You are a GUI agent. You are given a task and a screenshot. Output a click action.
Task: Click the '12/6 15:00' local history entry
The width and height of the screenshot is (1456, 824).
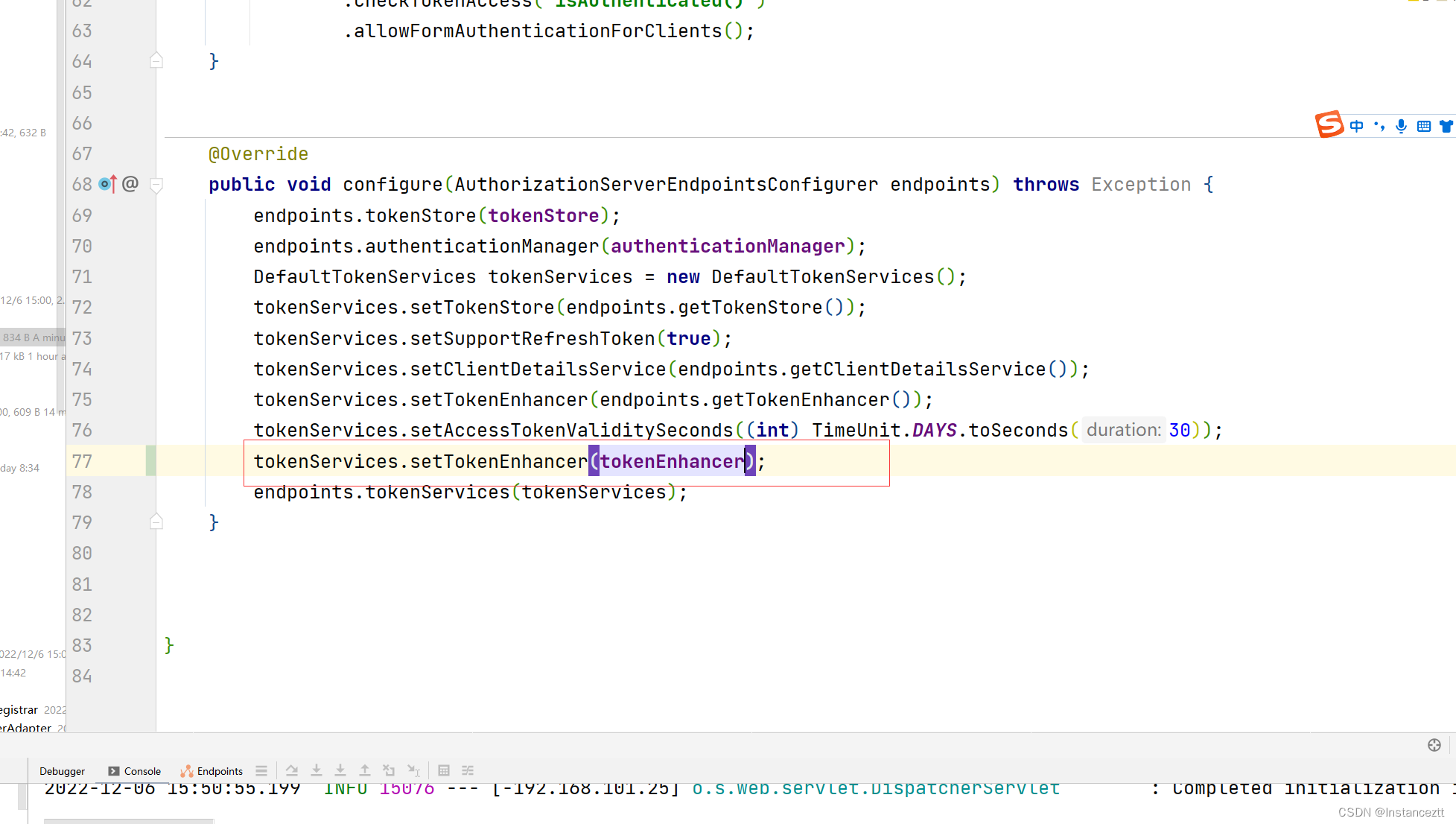tap(33, 300)
